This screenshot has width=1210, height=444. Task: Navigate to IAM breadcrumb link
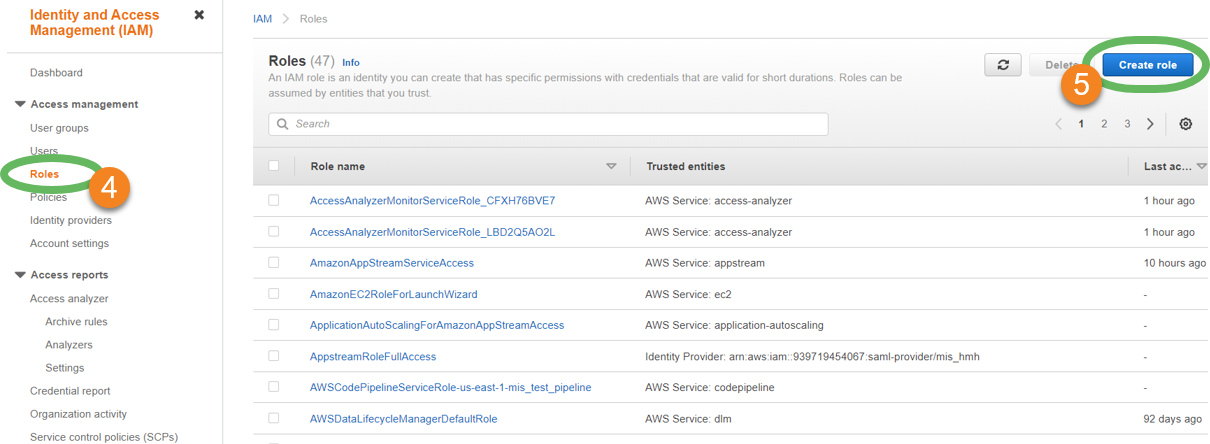(262, 19)
